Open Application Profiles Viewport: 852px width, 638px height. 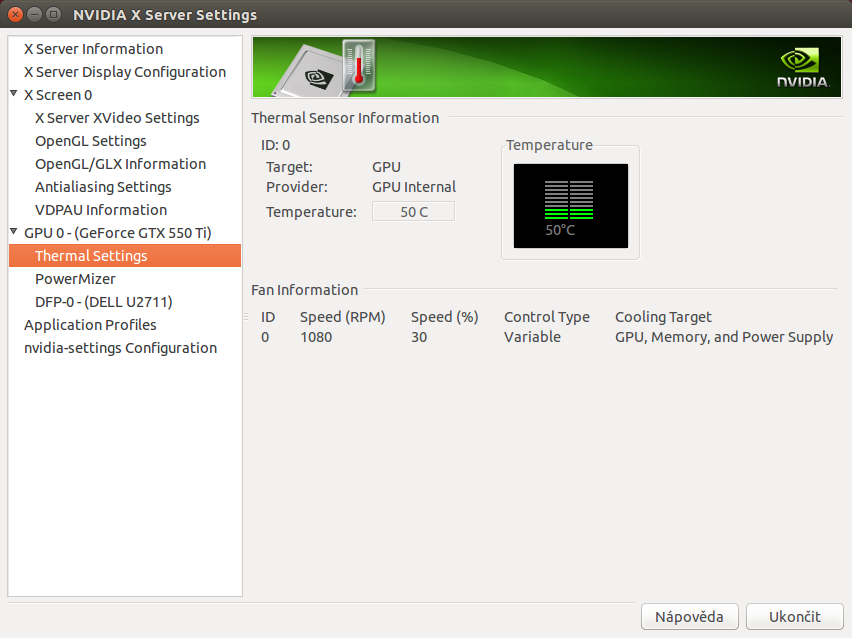[90, 325]
